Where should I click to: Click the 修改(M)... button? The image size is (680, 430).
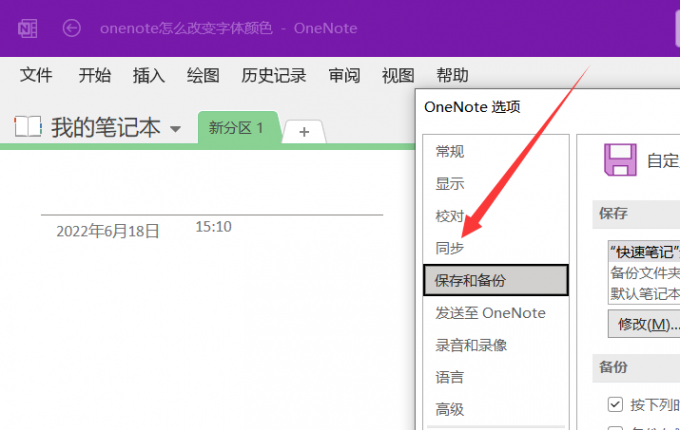point(644,324)
